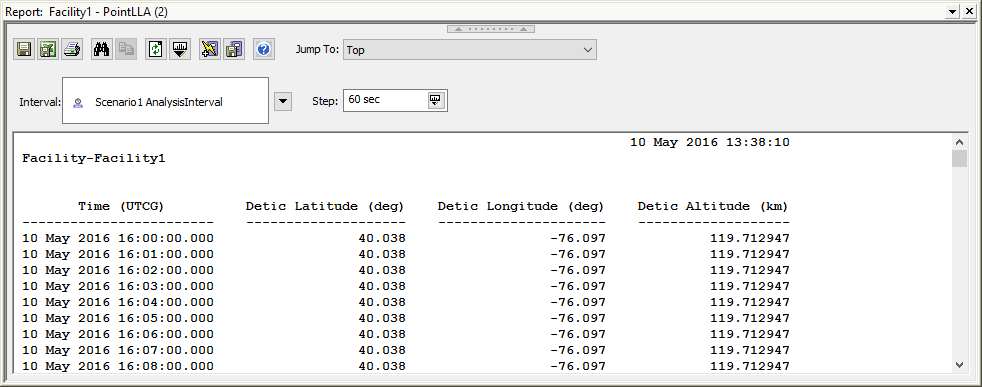Click the vertical scrollbar thumb
The width and height of the screenshot is (982, 387).
click(x=959, y=158)
